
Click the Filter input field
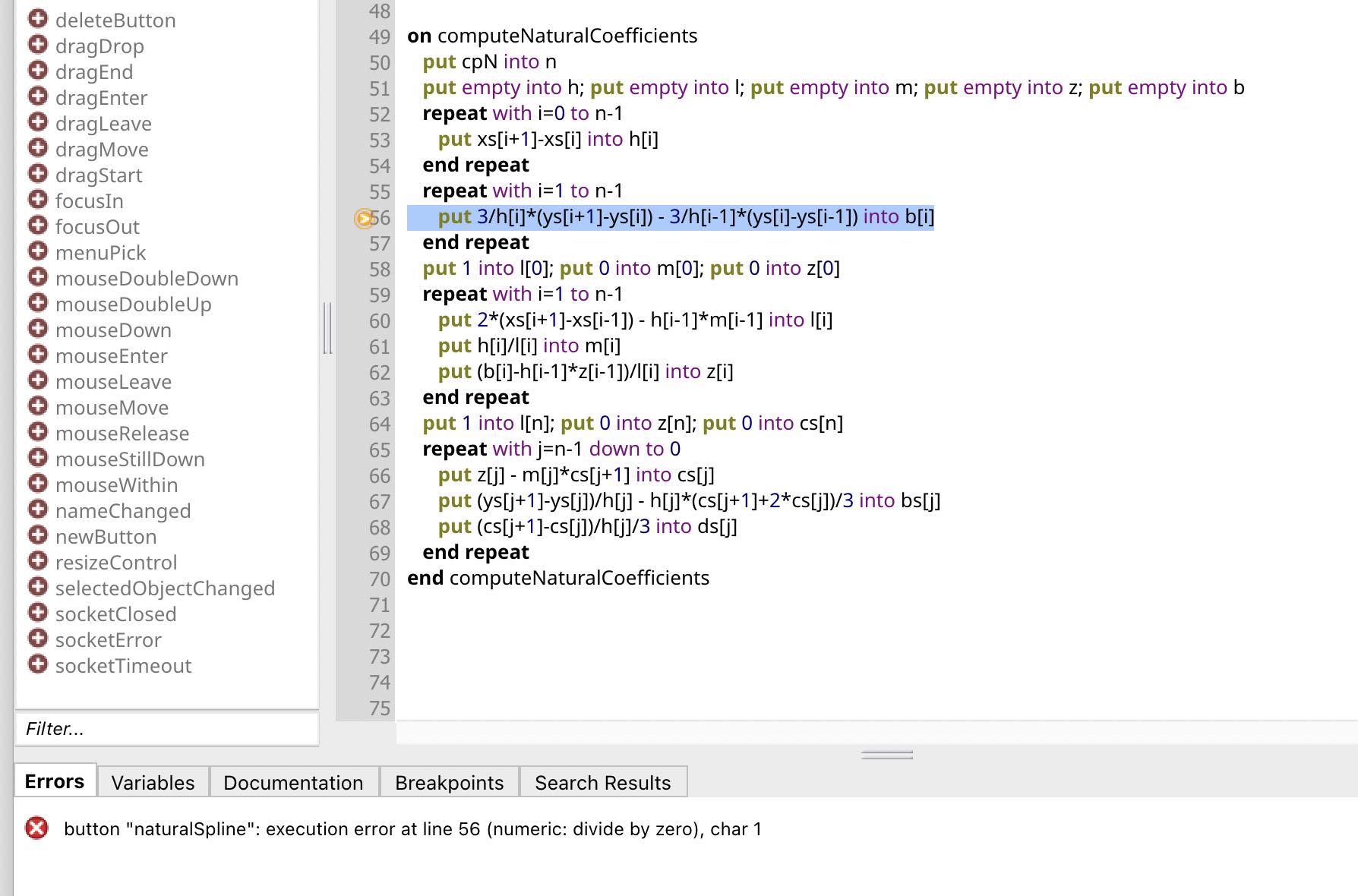tap(167, 729)
